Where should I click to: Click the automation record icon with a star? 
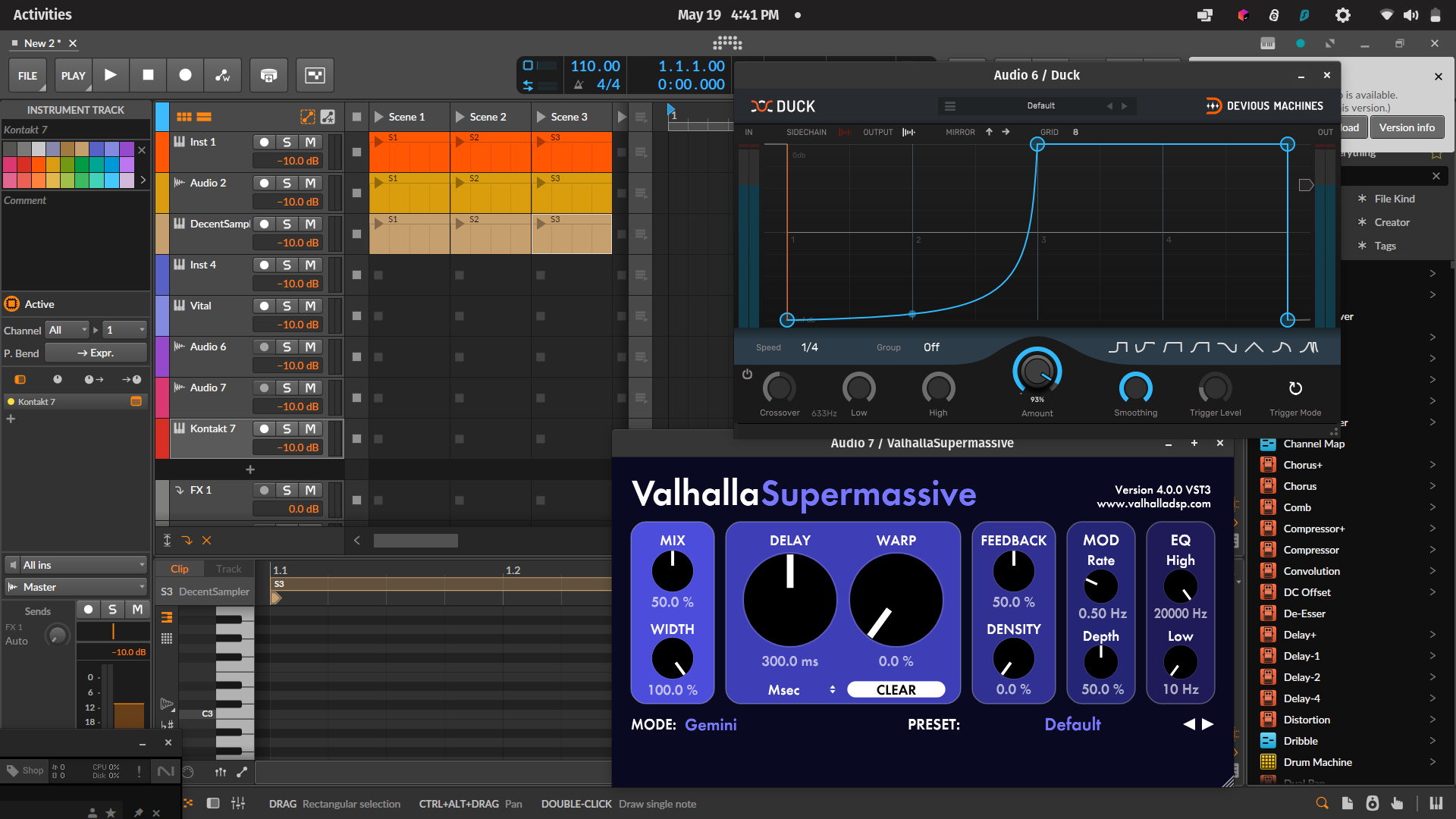point(328,117)
